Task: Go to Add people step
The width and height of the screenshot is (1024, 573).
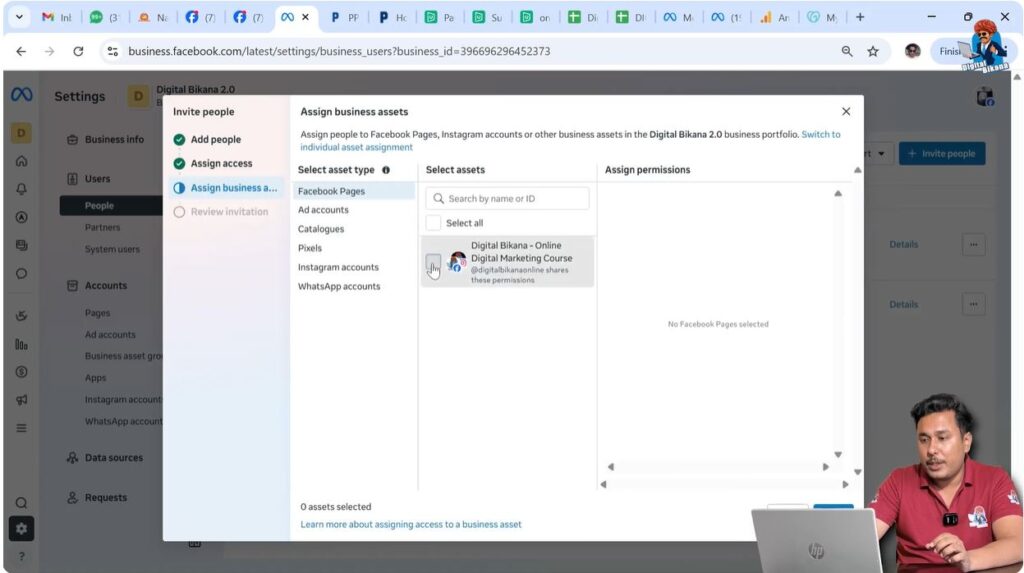Action: [216, 139]
